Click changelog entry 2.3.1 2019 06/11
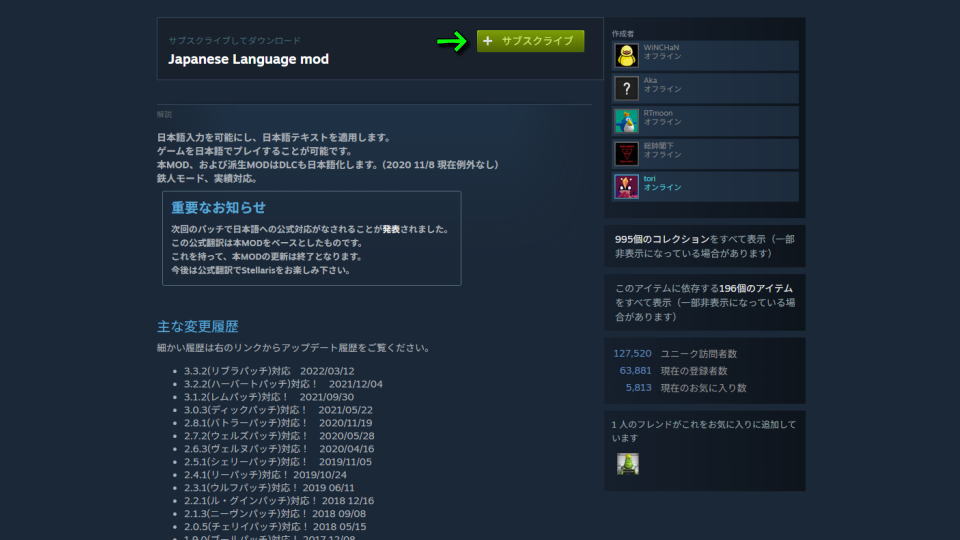 269,488
